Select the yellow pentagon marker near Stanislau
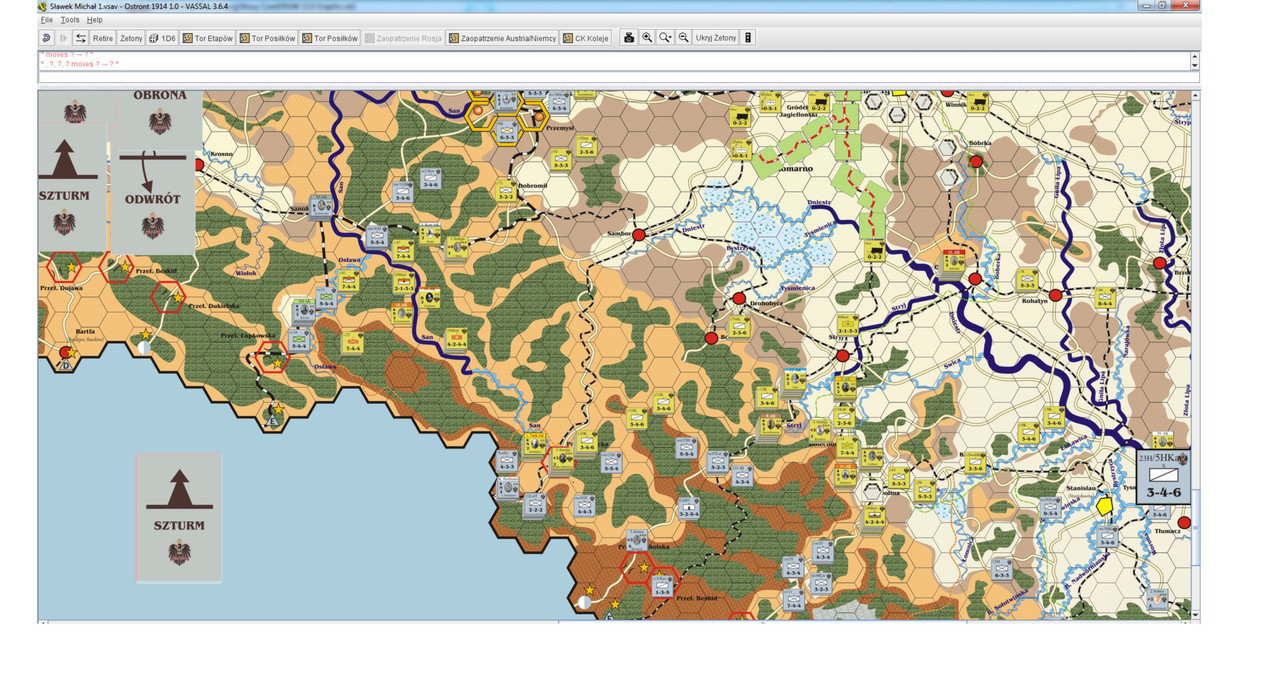This screenshot has height=693, width=1280. click(x=1105, y=506)
